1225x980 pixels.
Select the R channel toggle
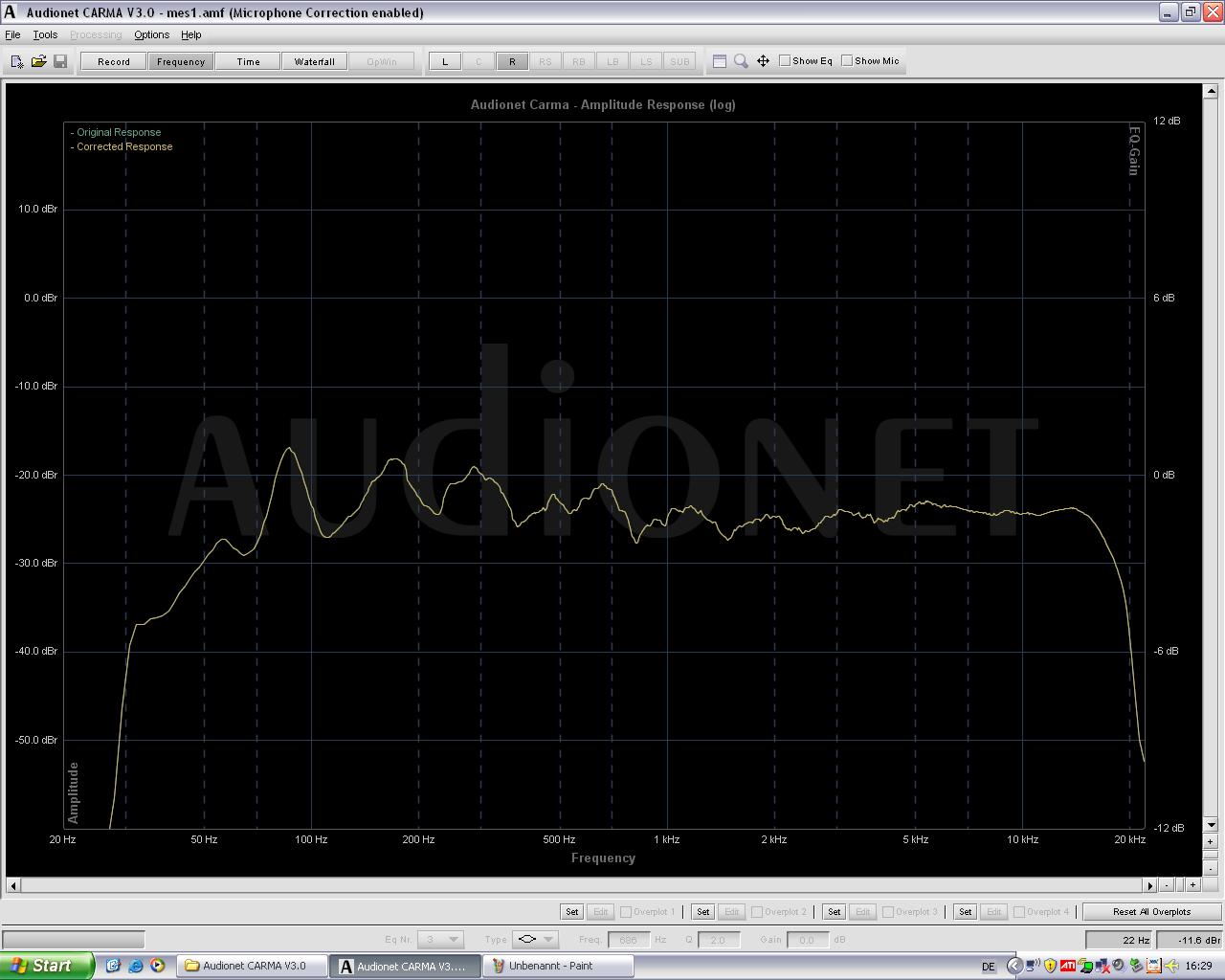pos(512,61)
